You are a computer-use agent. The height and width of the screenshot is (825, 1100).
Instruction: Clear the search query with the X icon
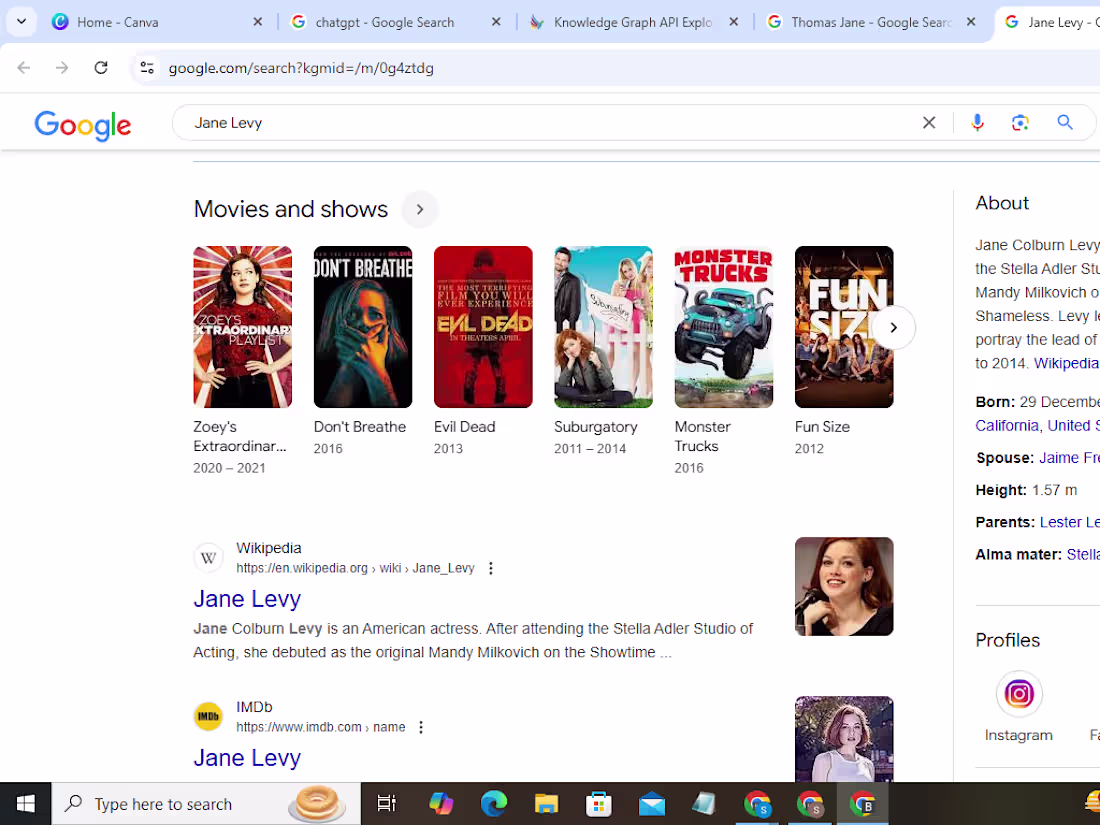(929, 121)
